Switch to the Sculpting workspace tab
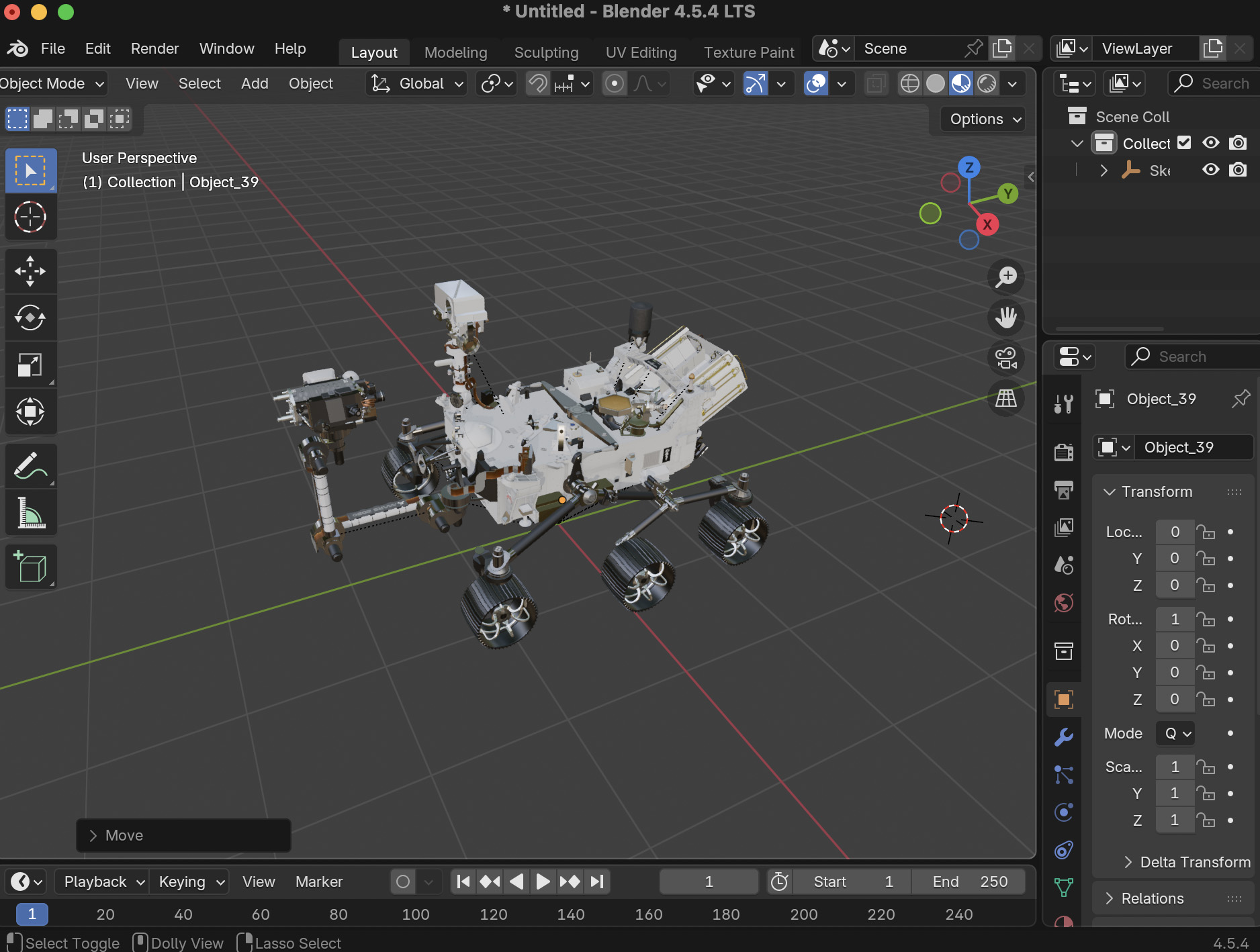The image size is (1260, 952). point(546,52)
